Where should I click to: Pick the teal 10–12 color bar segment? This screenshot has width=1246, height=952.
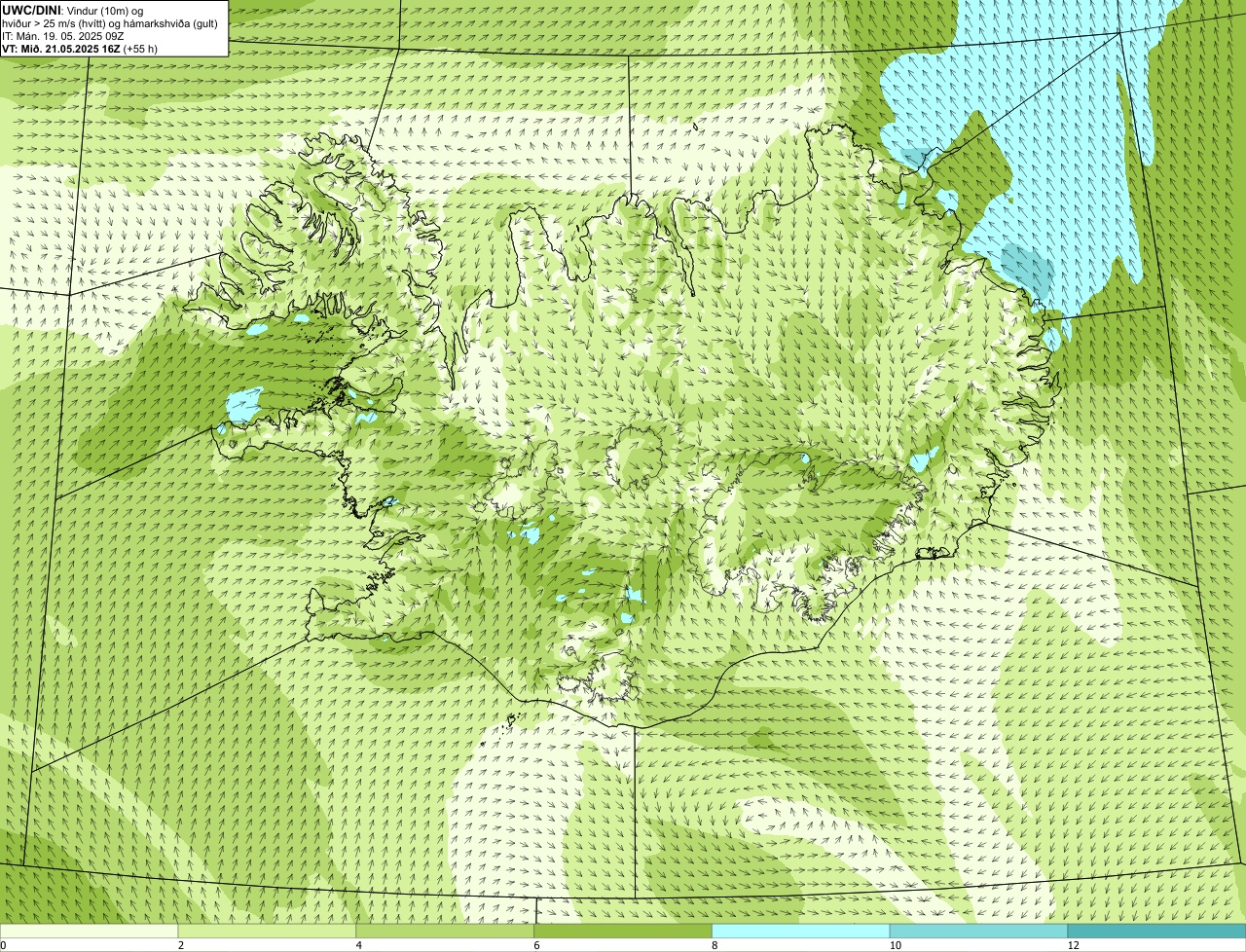click(979, 931)
